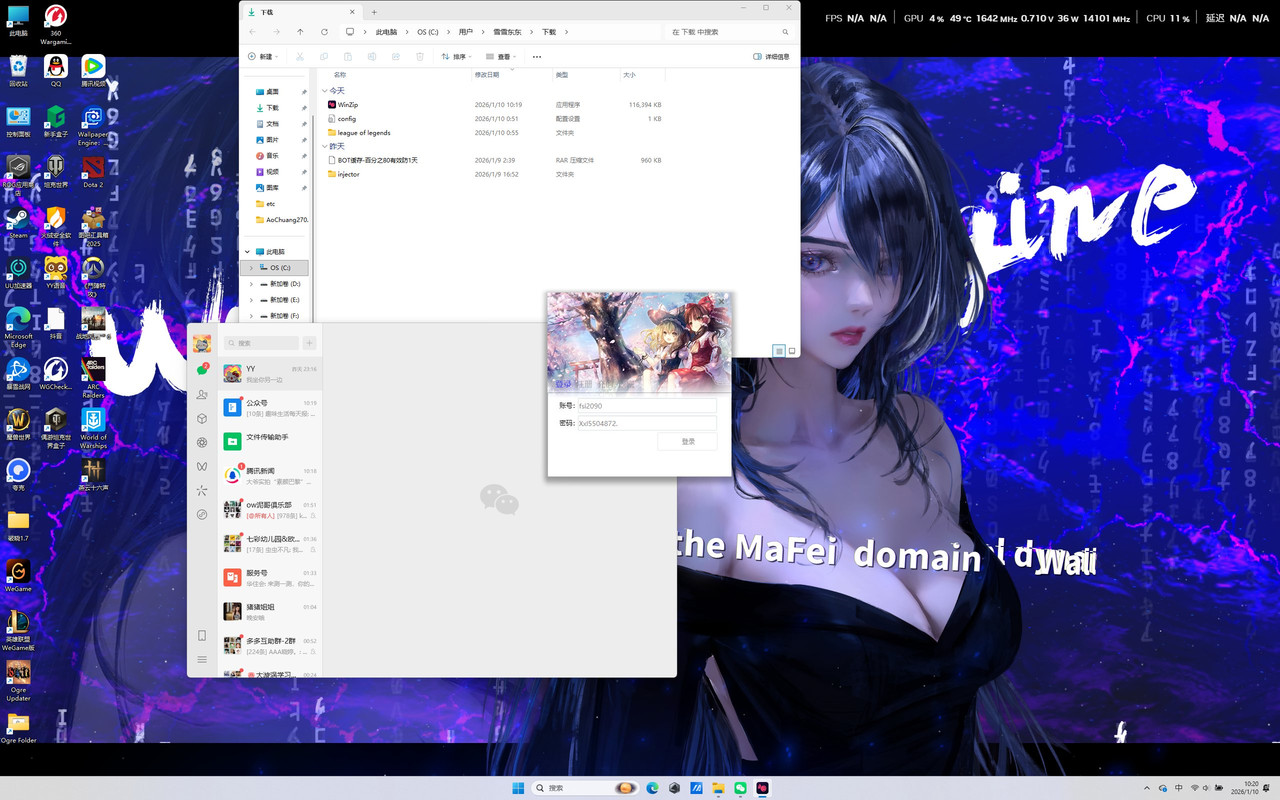Go up one folder in Explorer
Viewport: 1280px width, 800px height.
(x=300, y=32)
